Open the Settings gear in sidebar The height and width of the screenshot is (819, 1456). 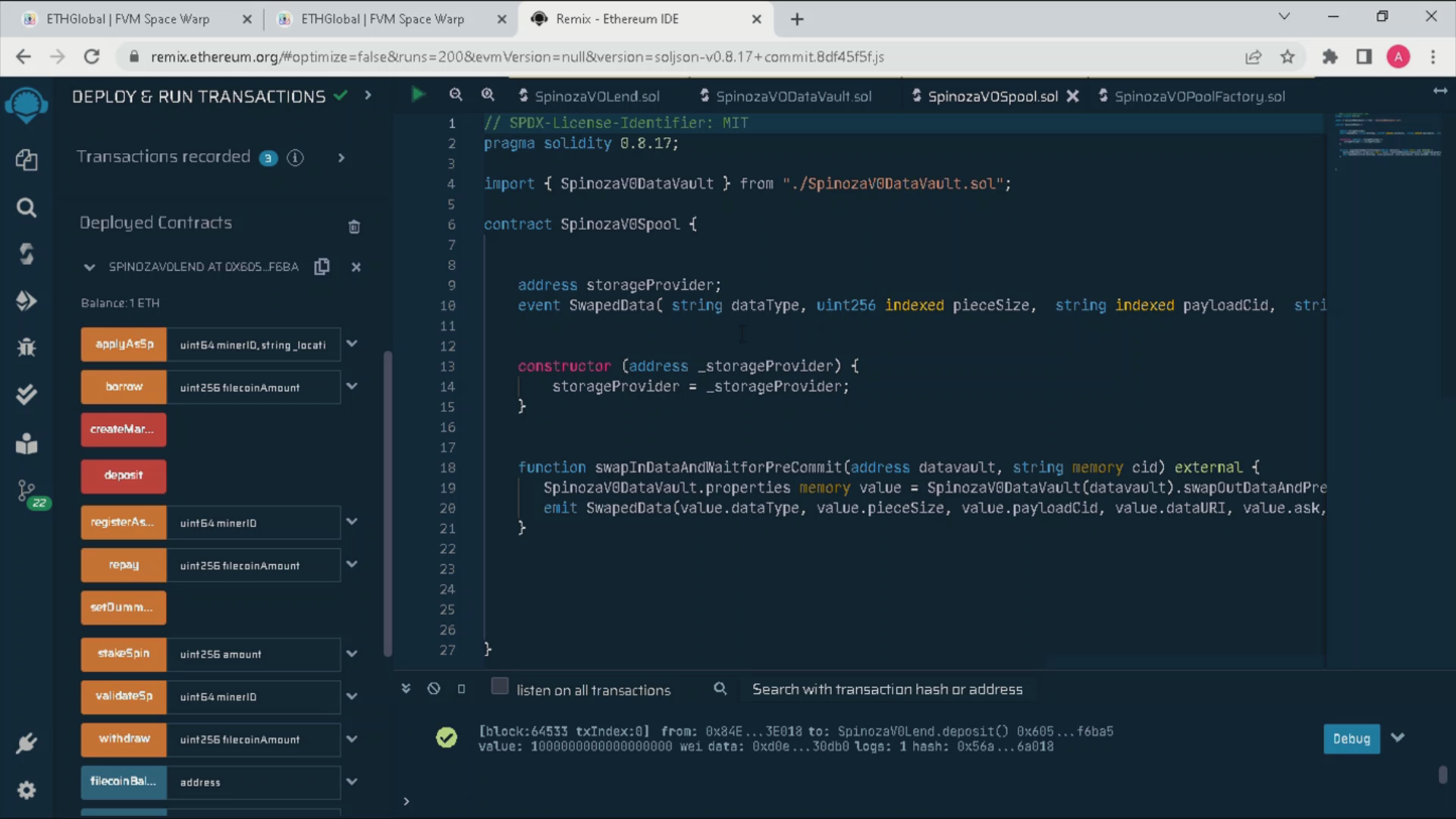point(27,790)
